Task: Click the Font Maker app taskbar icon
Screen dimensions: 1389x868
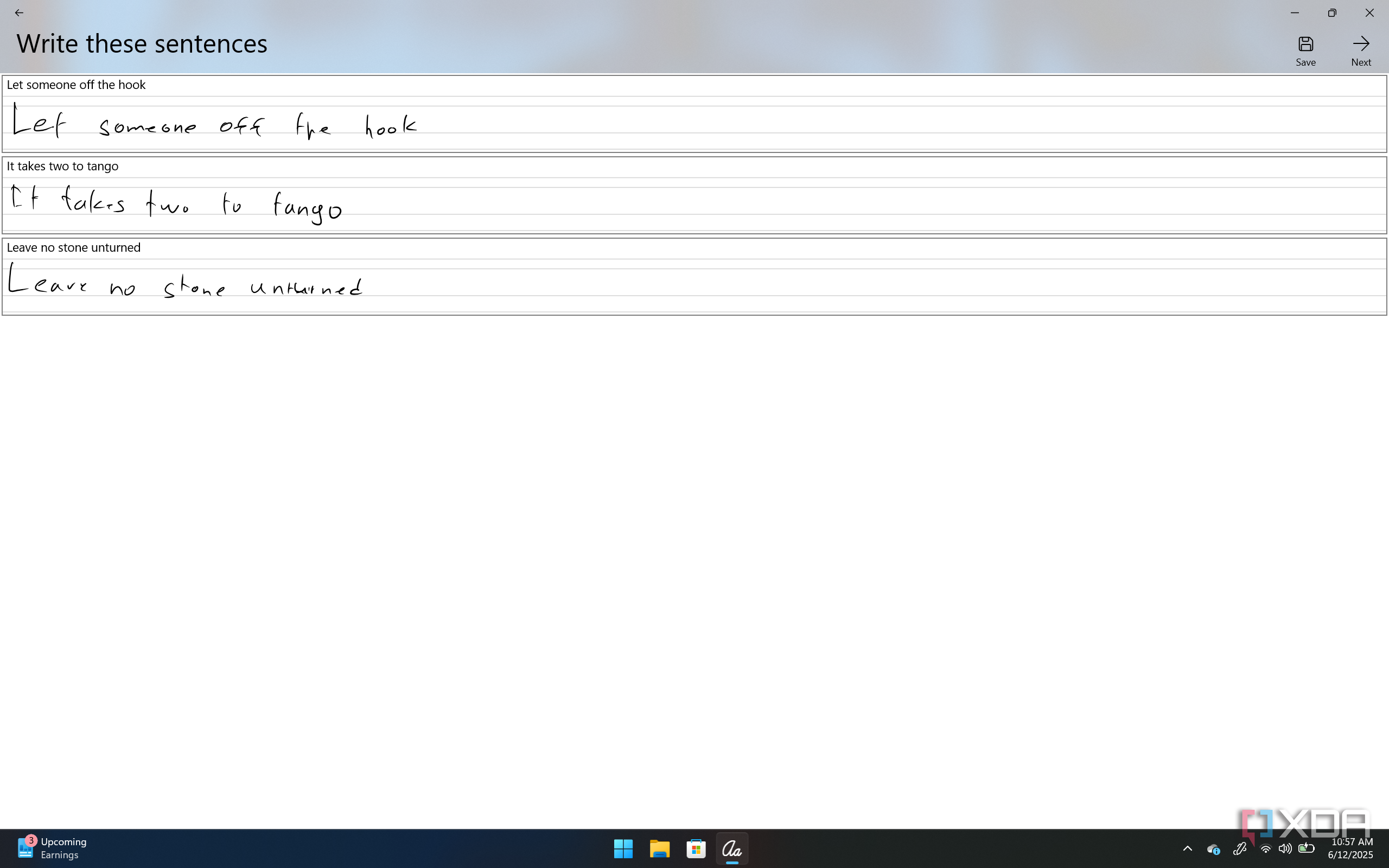Action: (732, 848)
